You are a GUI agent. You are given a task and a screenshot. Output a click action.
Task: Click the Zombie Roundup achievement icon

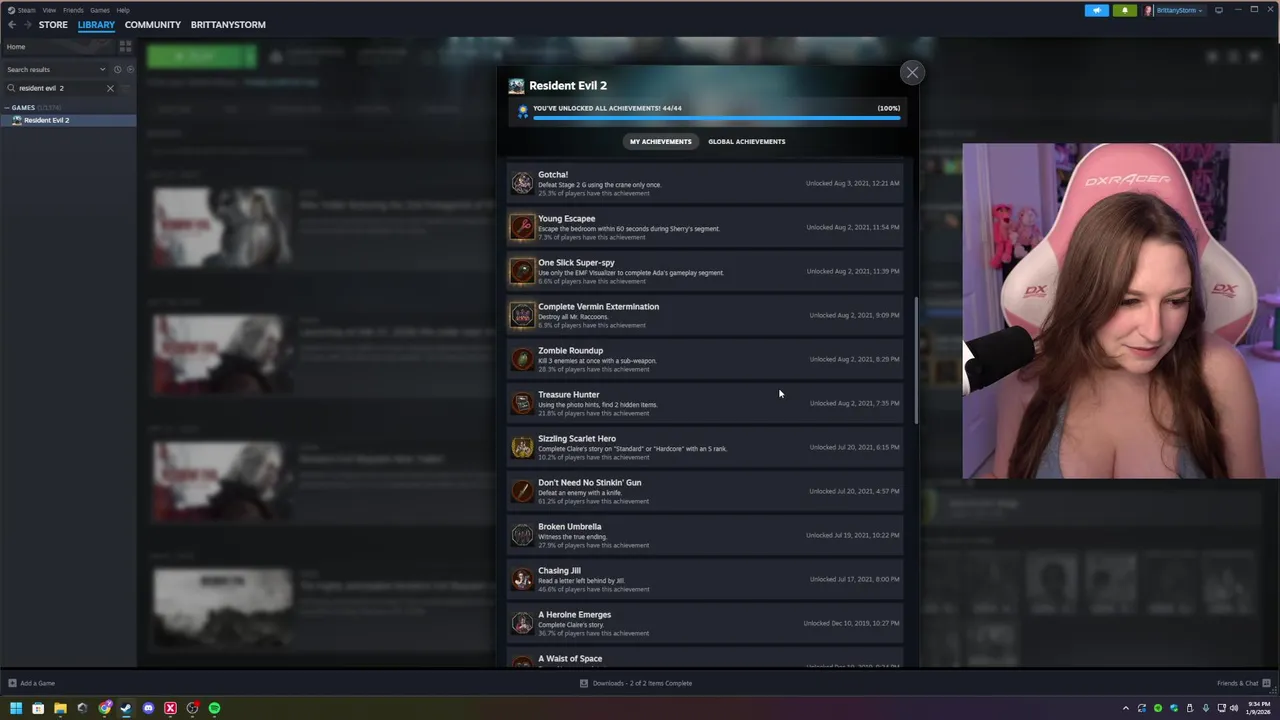[x=522, y=359]
